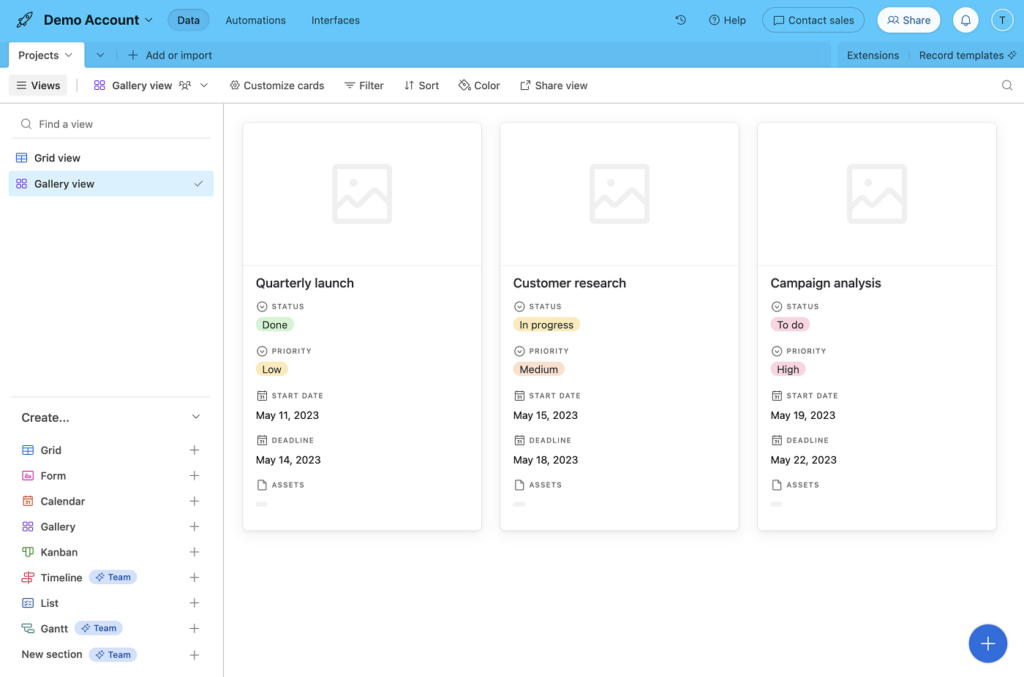
Task: Open search in the view toolbar
Action: 1007,86
